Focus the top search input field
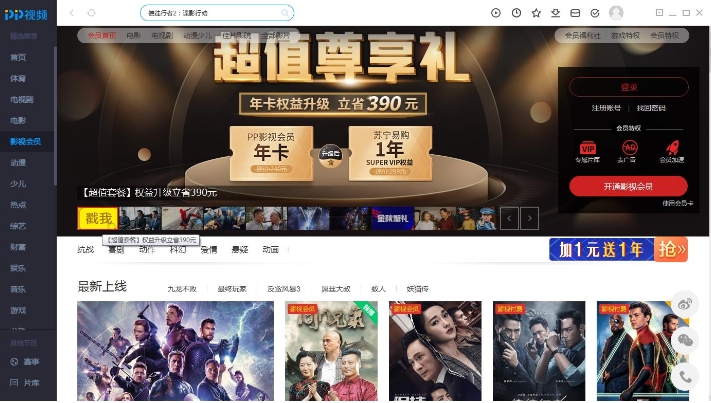 pyautogui.click(x=217, y=13)
